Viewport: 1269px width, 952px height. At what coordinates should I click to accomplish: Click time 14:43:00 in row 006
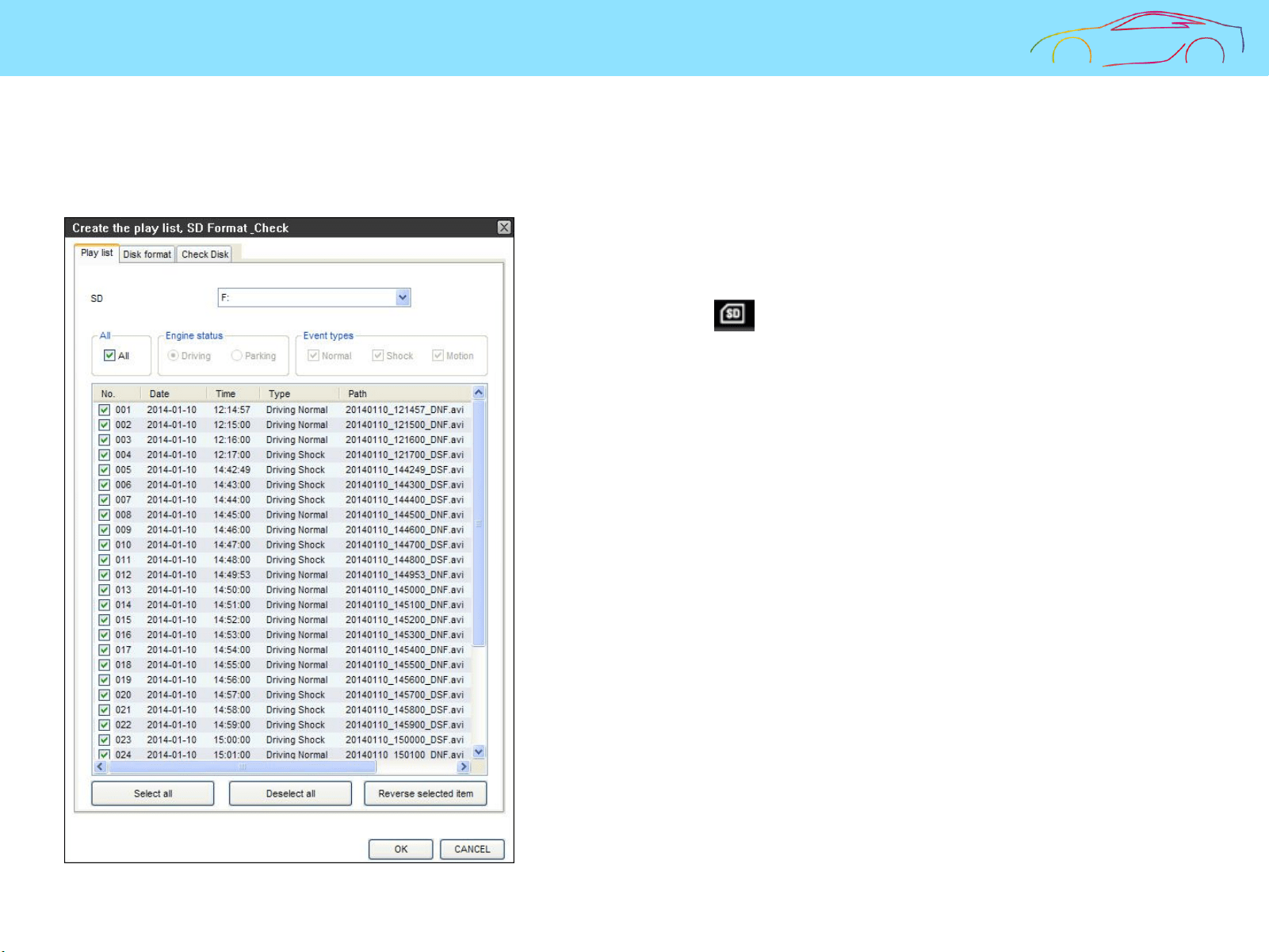coord(231,485)
